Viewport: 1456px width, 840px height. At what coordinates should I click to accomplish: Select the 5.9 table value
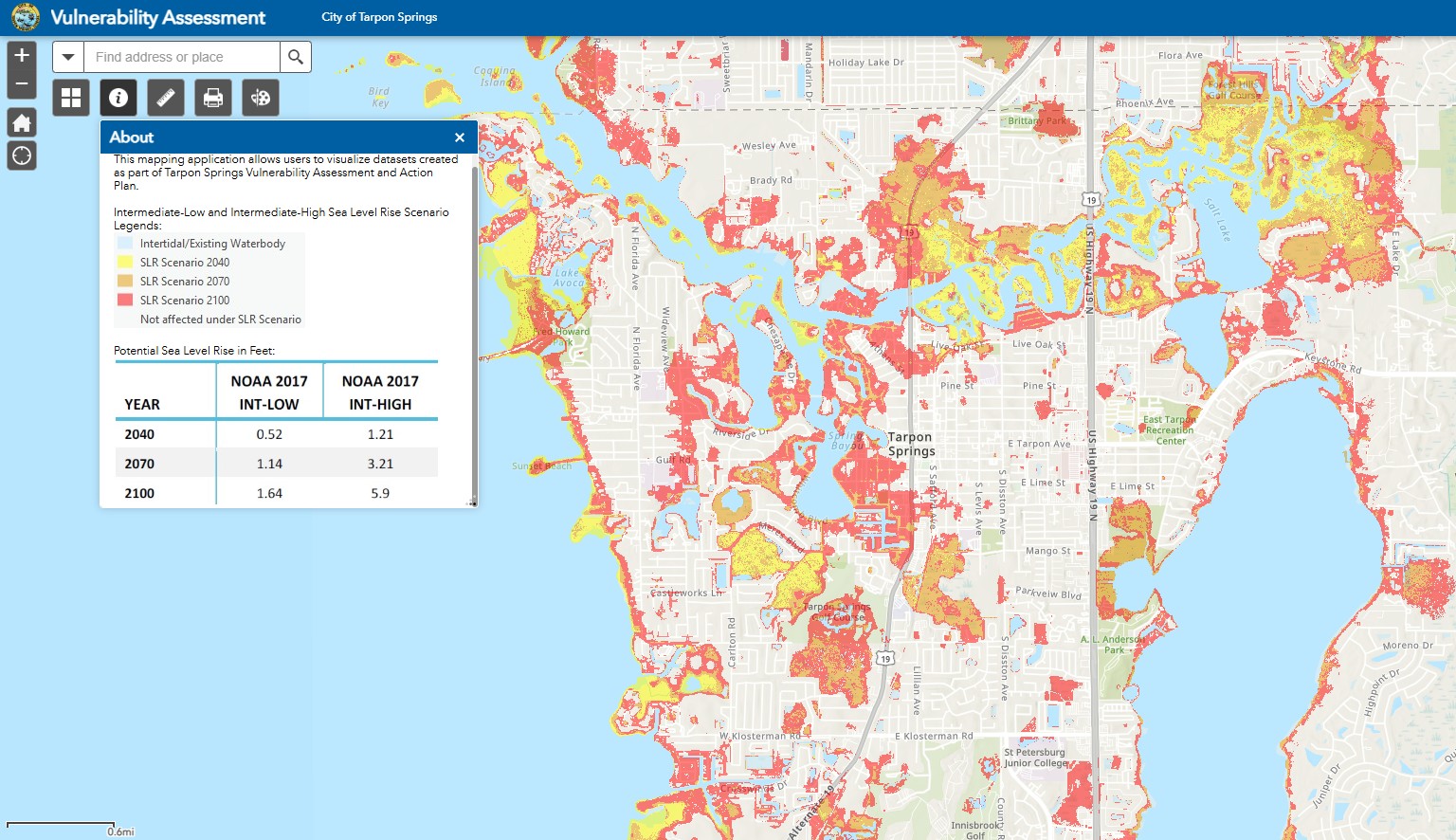380,493
